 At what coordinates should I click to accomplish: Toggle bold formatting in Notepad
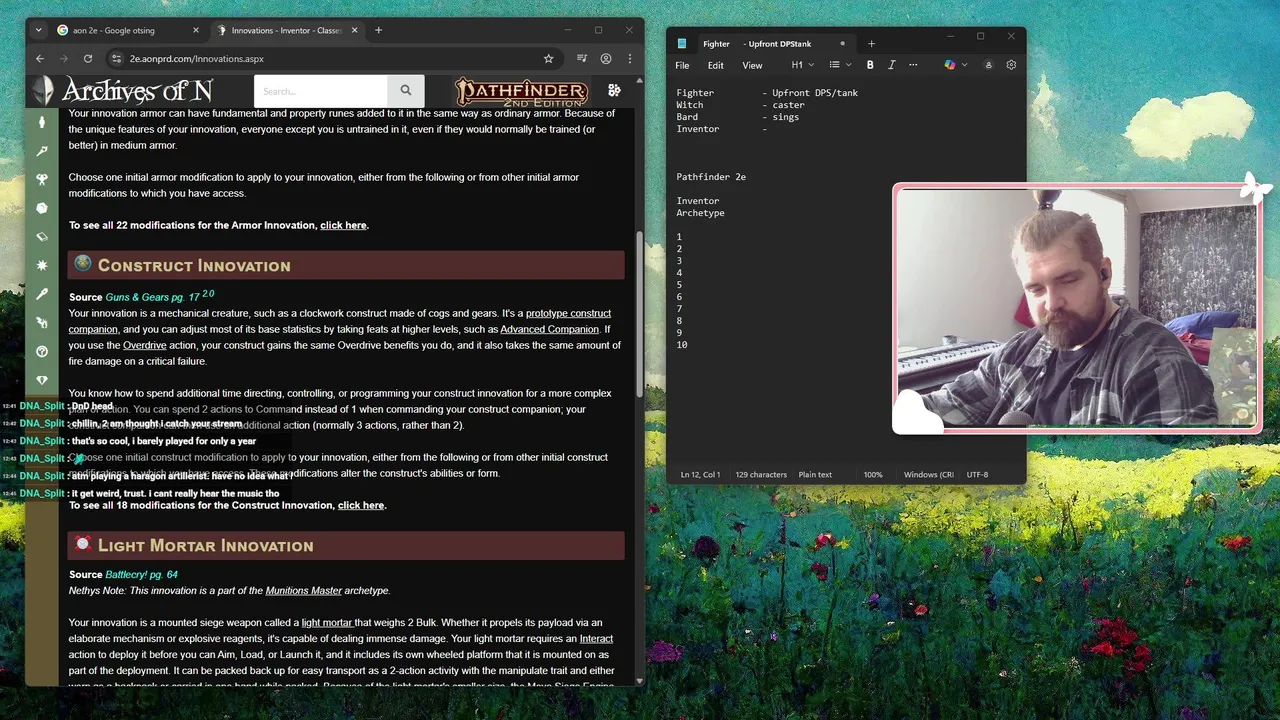click(870, 65)
